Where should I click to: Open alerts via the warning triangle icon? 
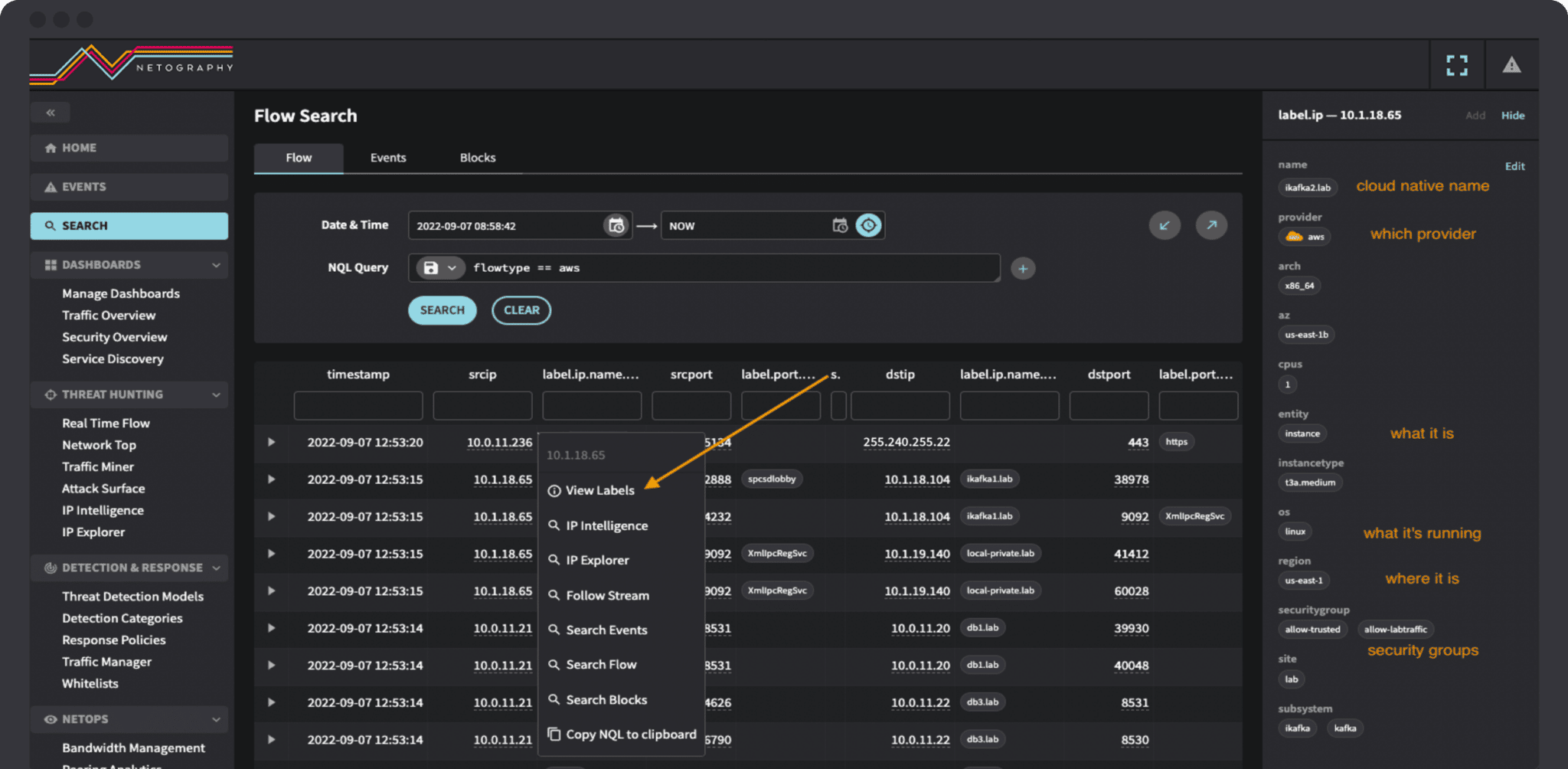click(1512, 64)
